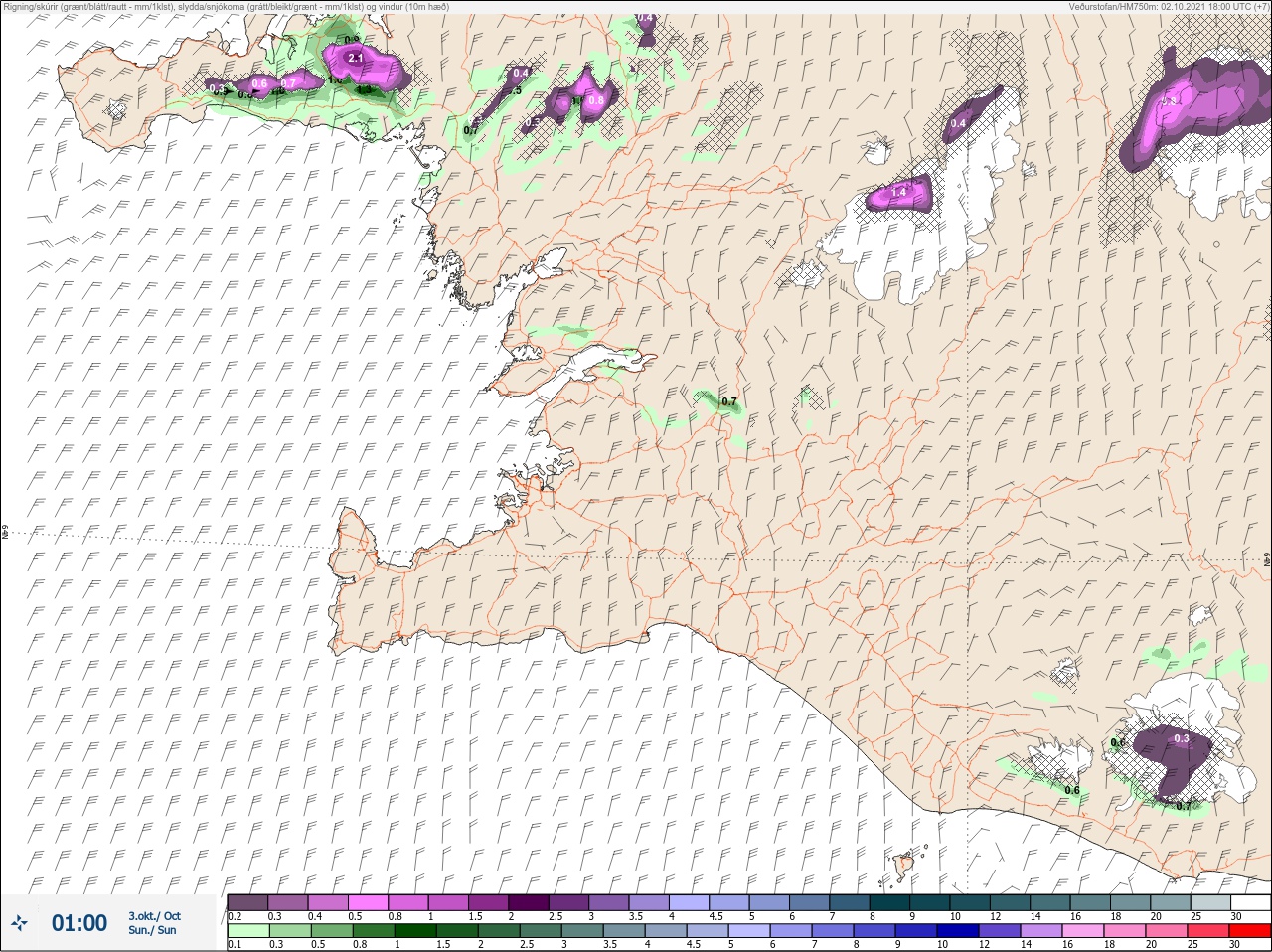Click the 'Sun./ Sun' weekday text

point(152,930)
